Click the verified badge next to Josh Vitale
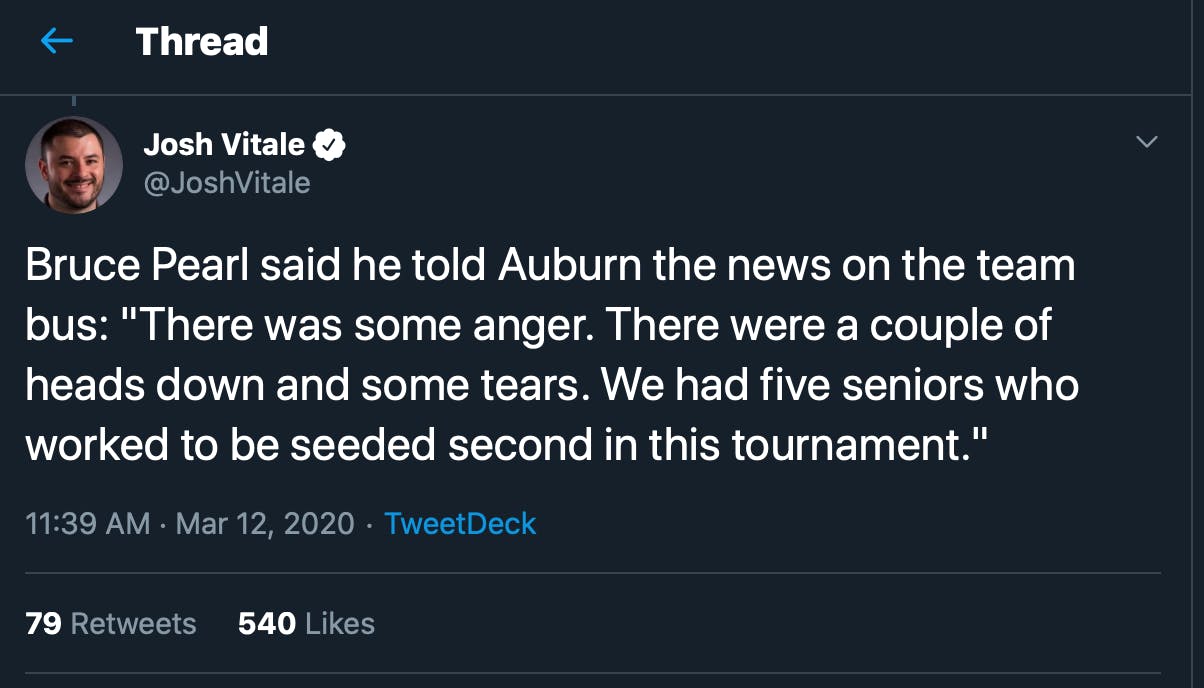Screen dimensions: 1204x688 330,145
